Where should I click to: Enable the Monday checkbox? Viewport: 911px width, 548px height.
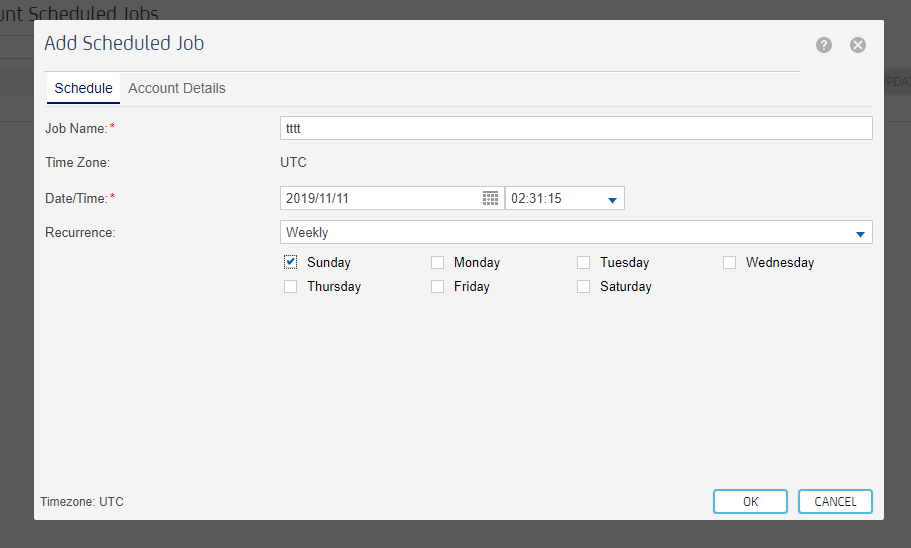tap(437, 263)
